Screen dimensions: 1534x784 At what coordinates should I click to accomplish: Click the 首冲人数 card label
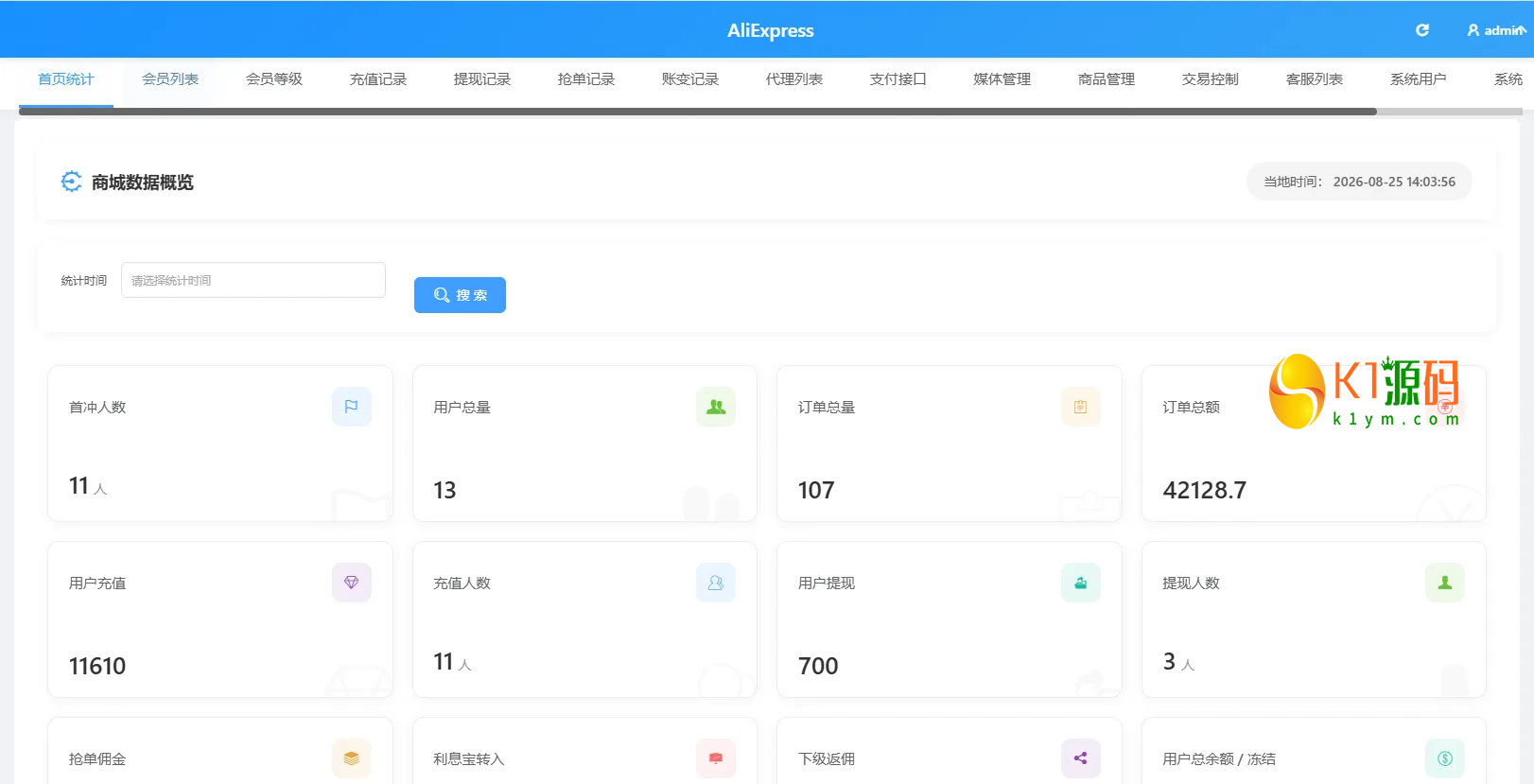97,407
